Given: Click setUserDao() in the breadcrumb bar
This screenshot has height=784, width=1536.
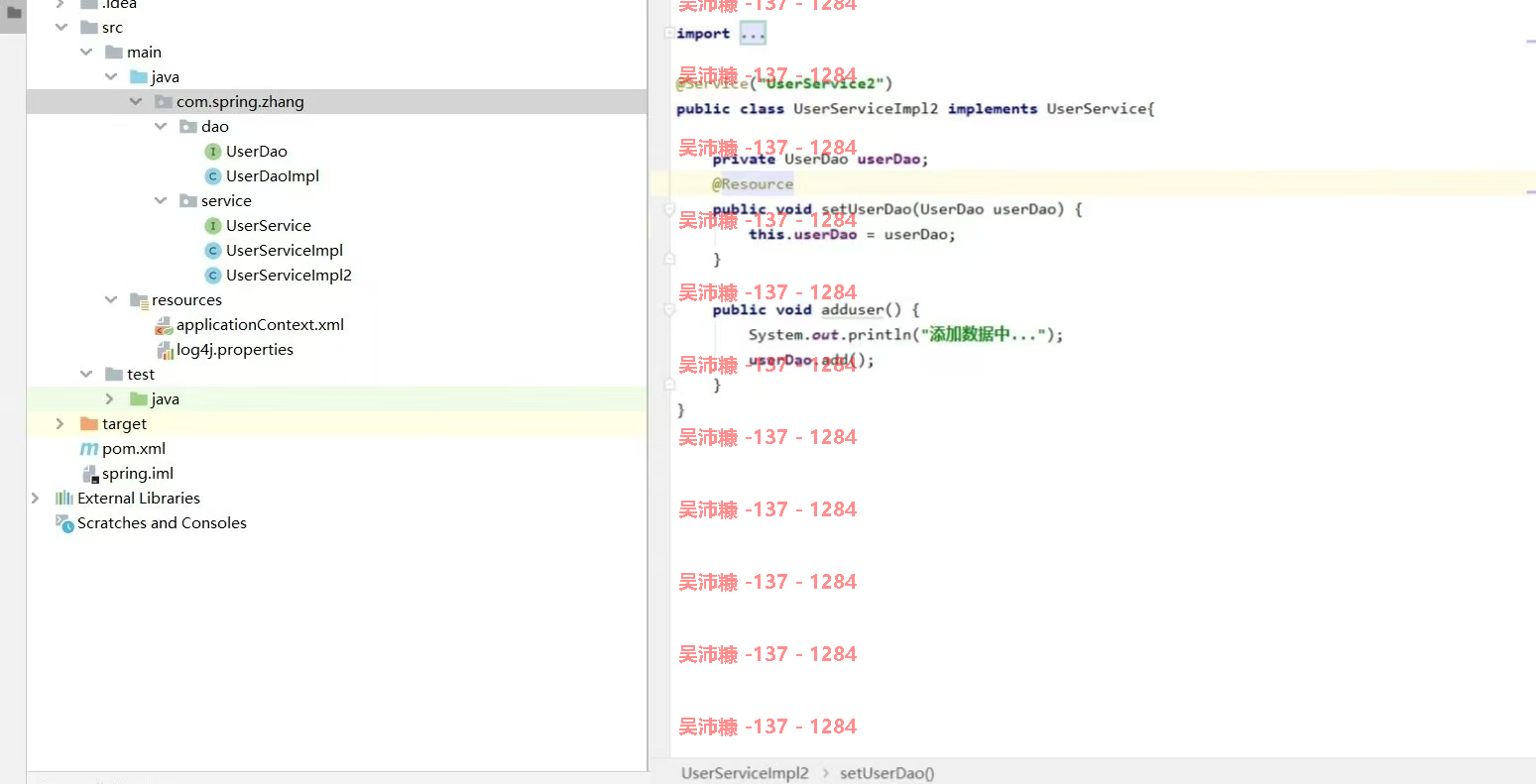Looking at the screenshot, I should (x=886, y=773).
